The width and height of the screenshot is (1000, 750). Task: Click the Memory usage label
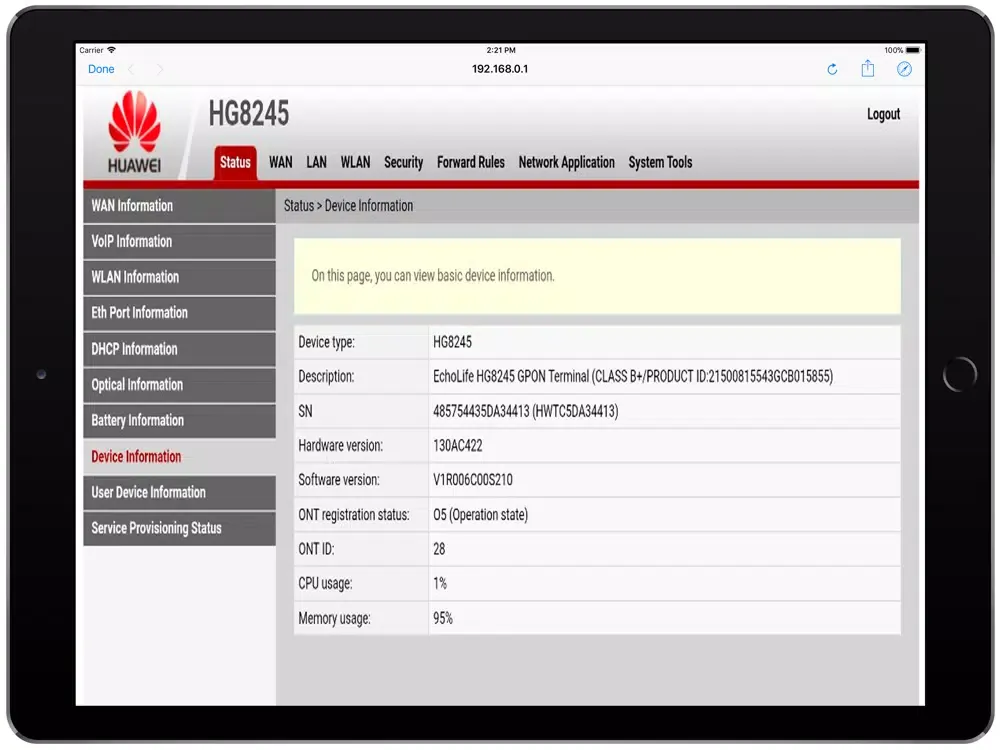coord(334,618)
